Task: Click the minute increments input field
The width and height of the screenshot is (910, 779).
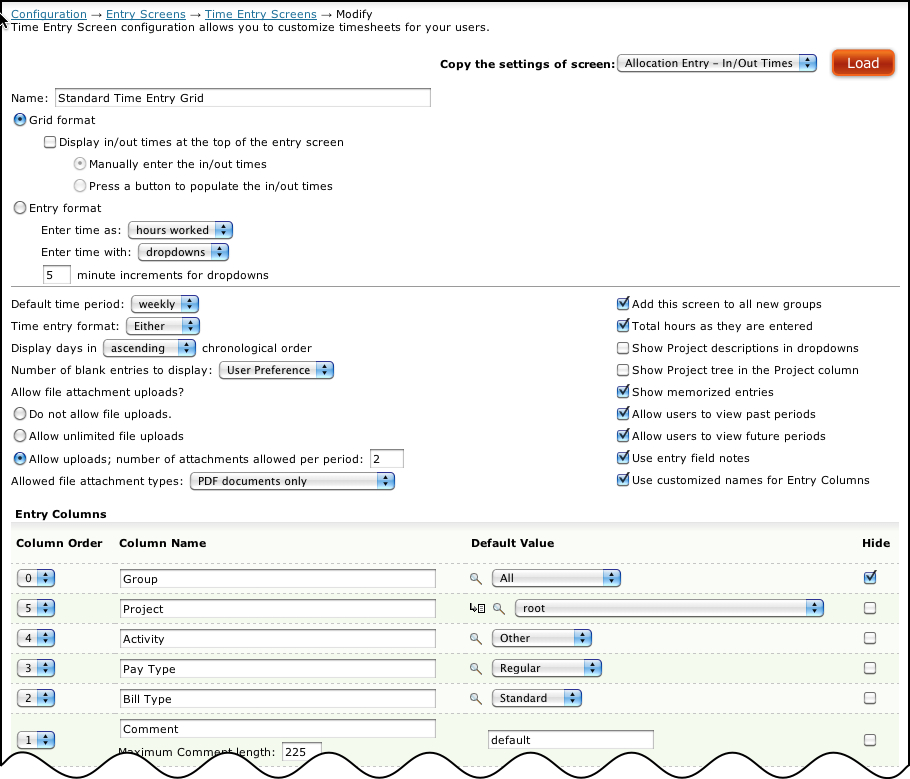Action: point(57,275)
